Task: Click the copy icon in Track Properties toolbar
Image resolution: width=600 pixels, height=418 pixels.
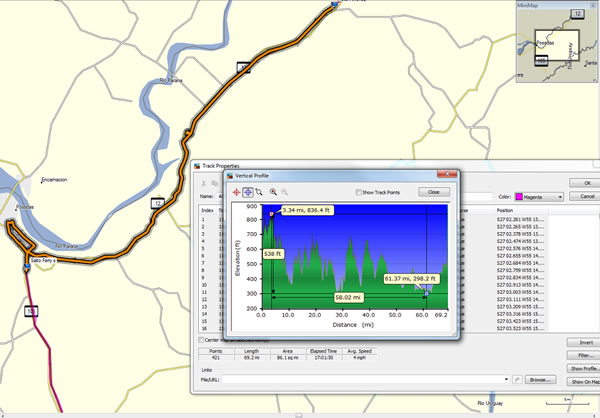Action: (x=214, y=183)
